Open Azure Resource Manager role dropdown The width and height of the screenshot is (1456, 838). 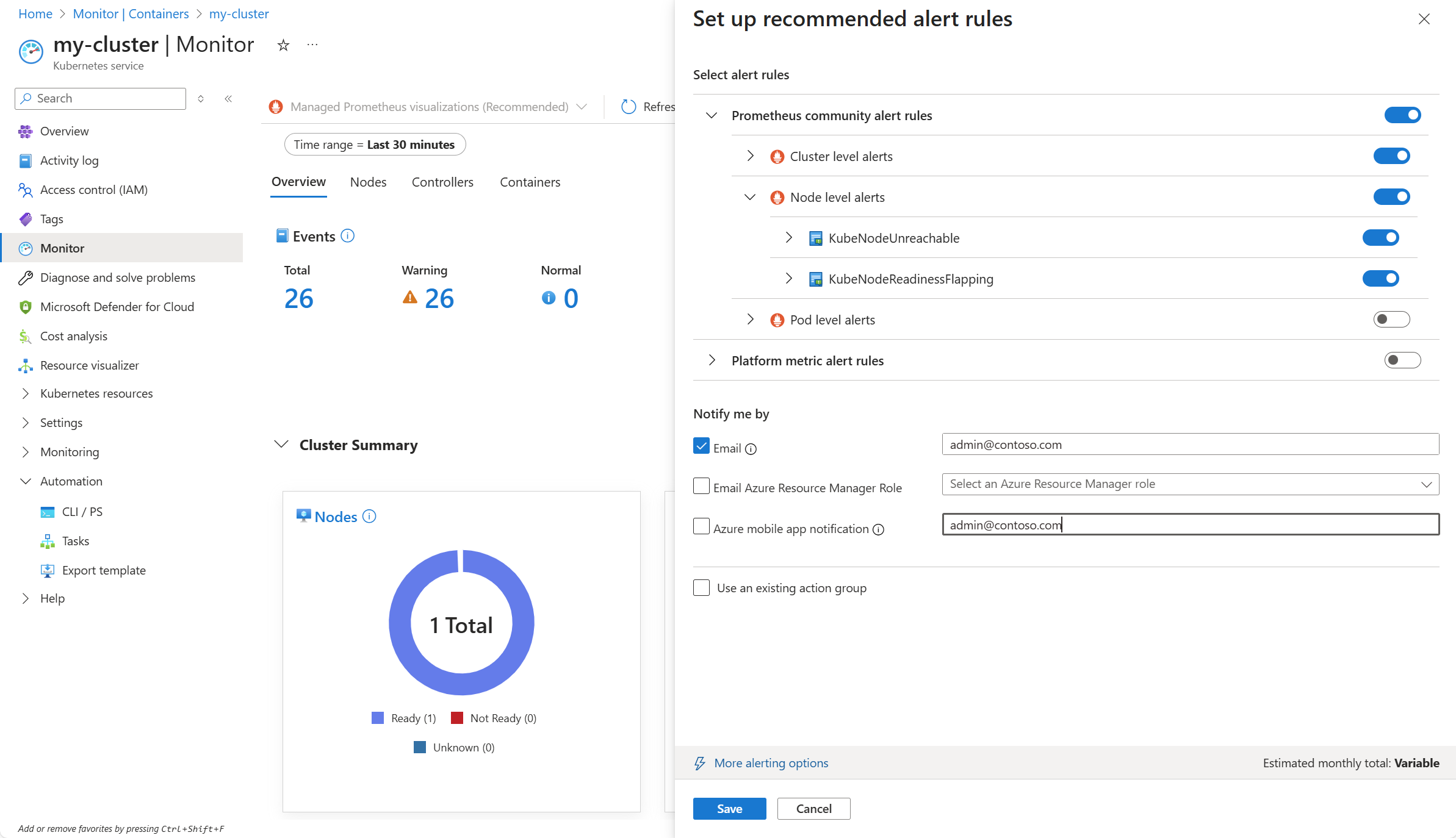(x=1190, y=484)
